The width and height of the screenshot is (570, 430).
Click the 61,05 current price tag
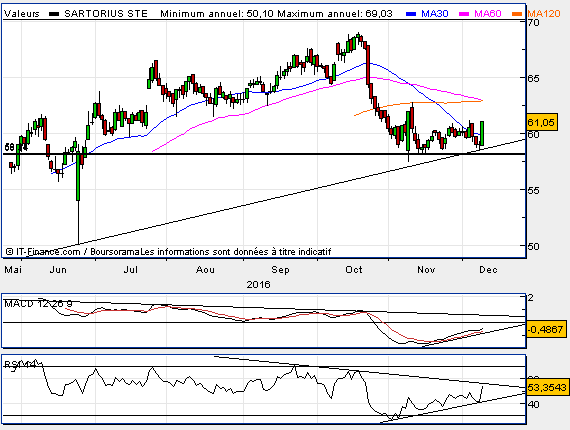coord(542,122)
